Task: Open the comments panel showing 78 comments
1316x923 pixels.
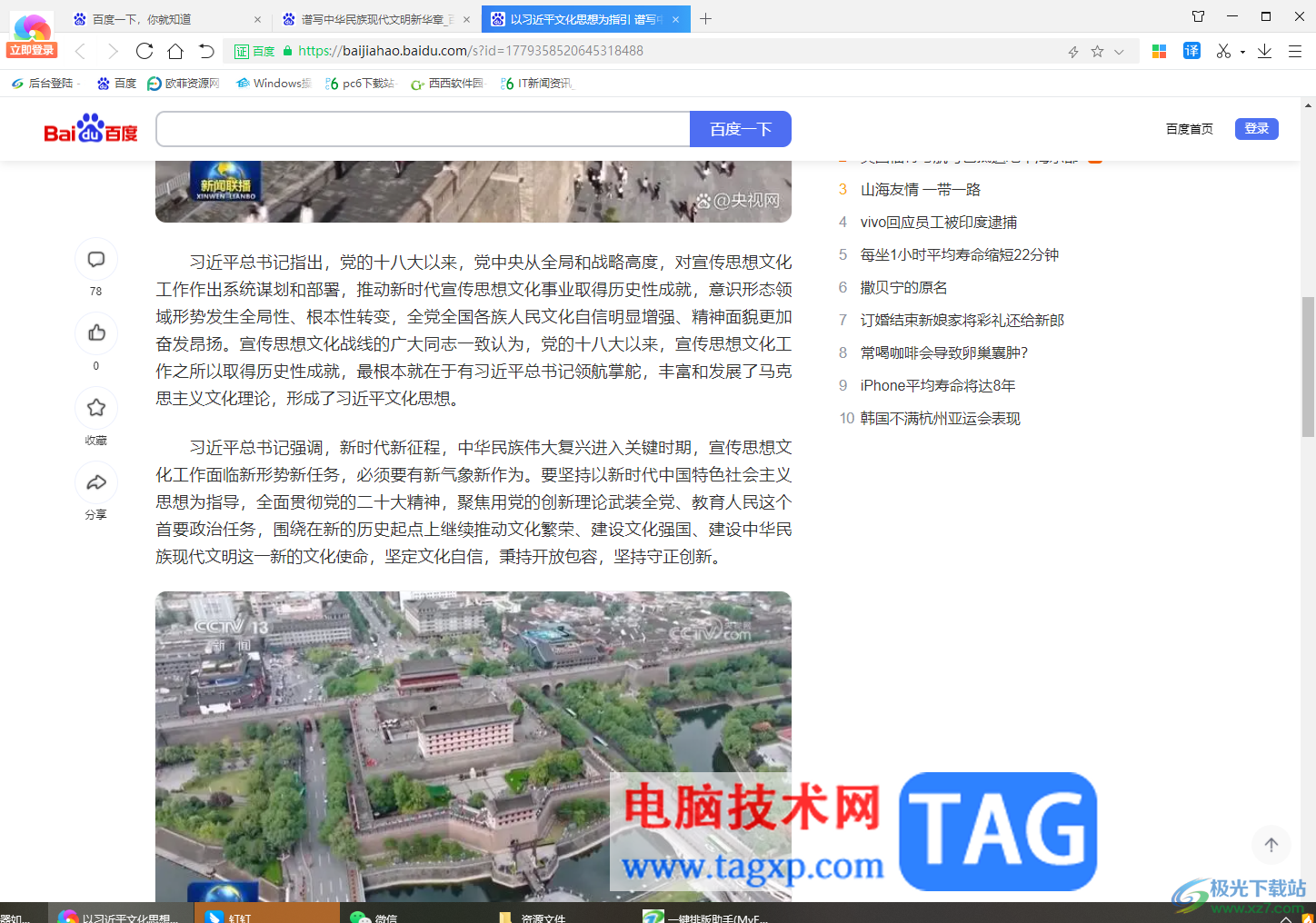Action: (96, 259)
